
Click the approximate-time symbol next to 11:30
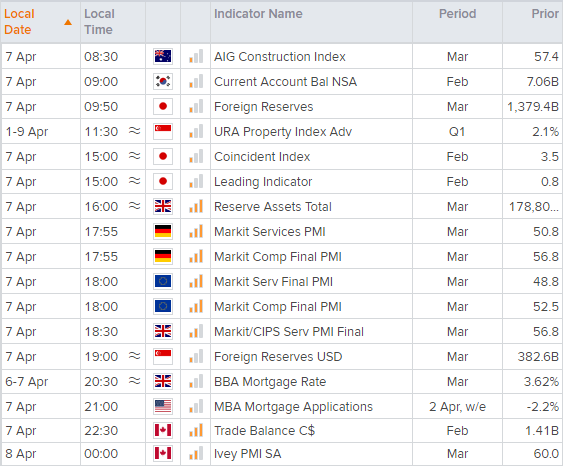click(x=135, y=131)
